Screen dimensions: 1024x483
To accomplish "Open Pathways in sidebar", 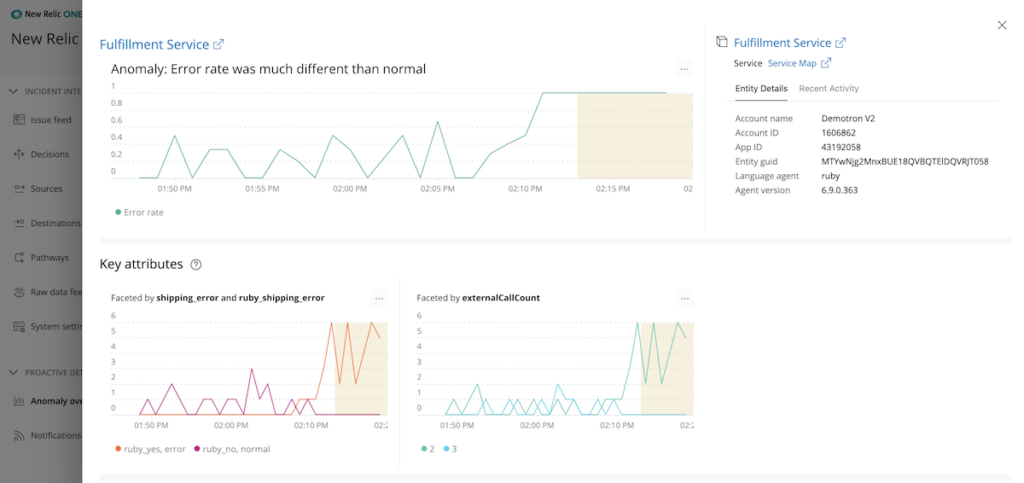I will (50, 258).
